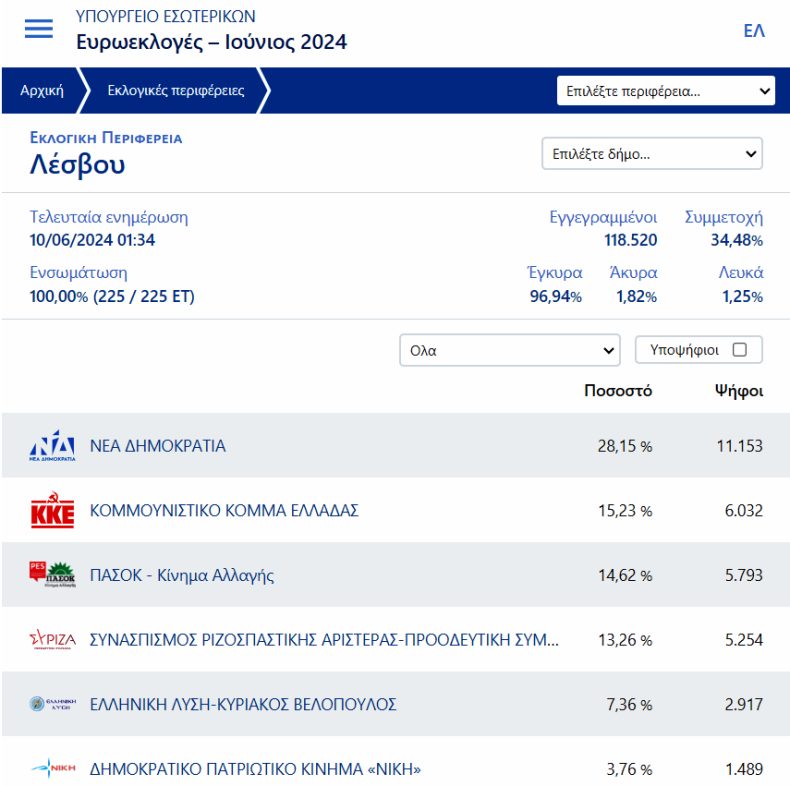Screen dimensions: 790x786
Task: Open the Ολα filter dropdown
Action: [x=509, y=350]
